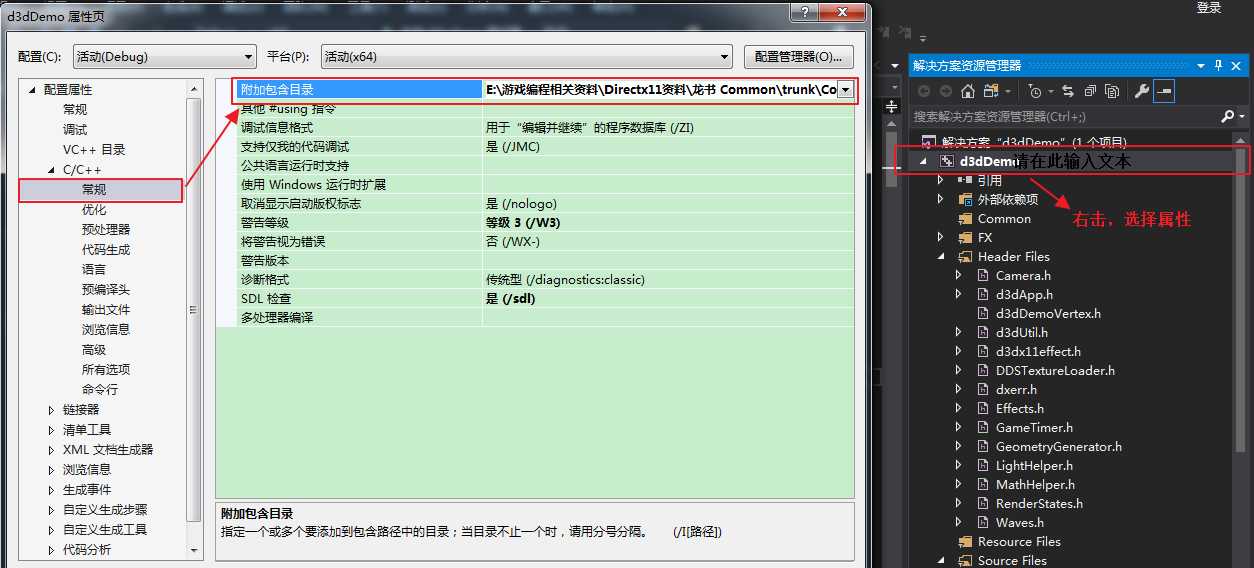
Task: Open Properties wrench icon in Solution Explorer
Action: pos(1141,91)
